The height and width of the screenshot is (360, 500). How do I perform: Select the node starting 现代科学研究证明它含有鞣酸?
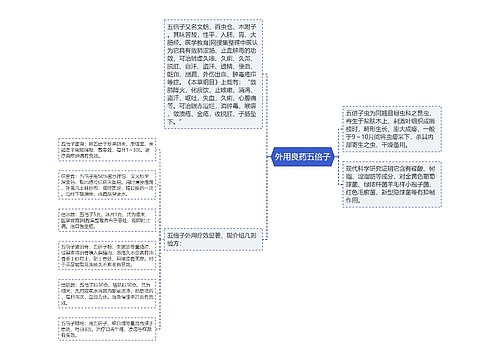click(392, 184)
